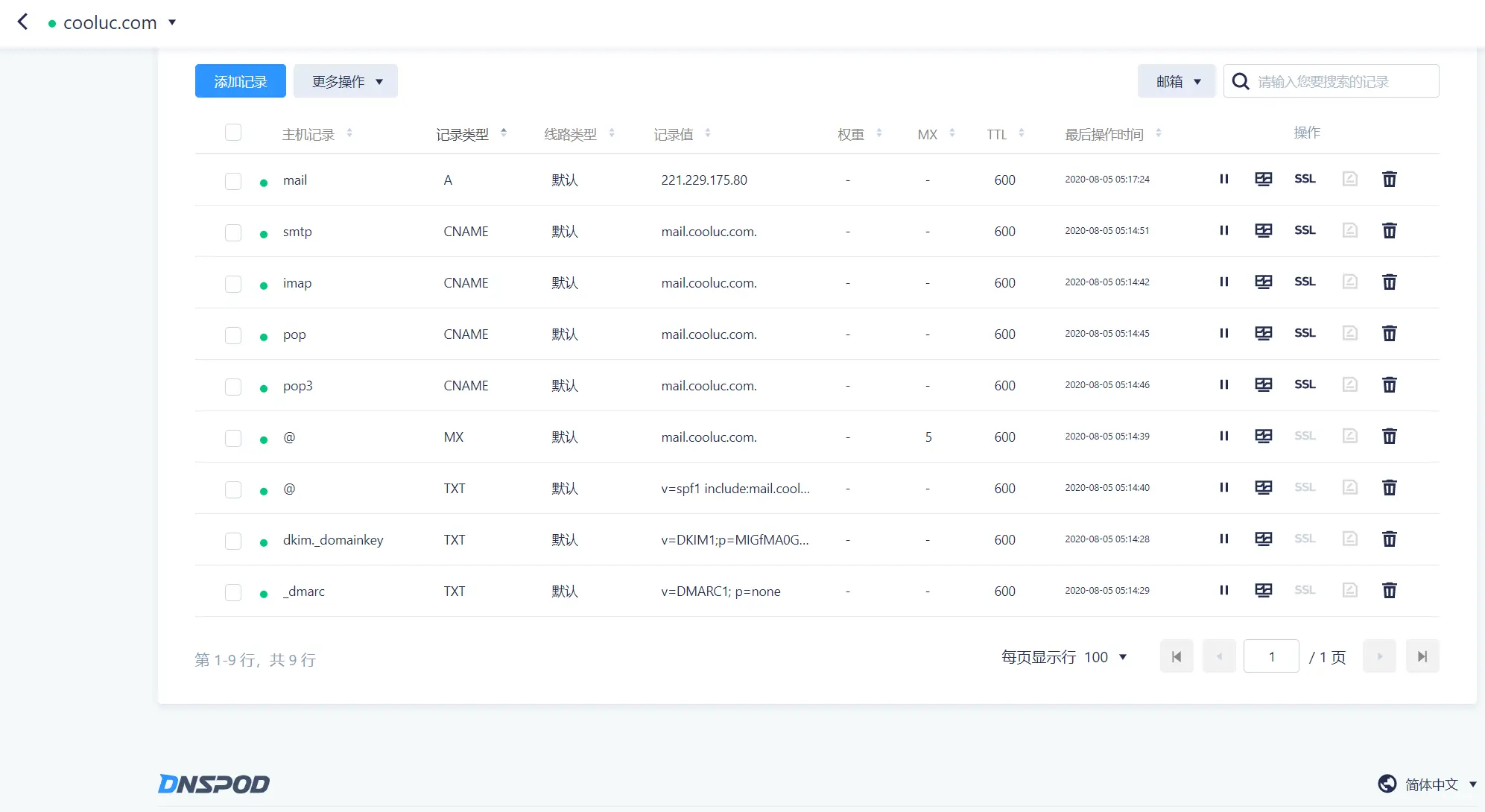
Task: Pause the smtp CNAME record
Action: tap(1223, 230)
